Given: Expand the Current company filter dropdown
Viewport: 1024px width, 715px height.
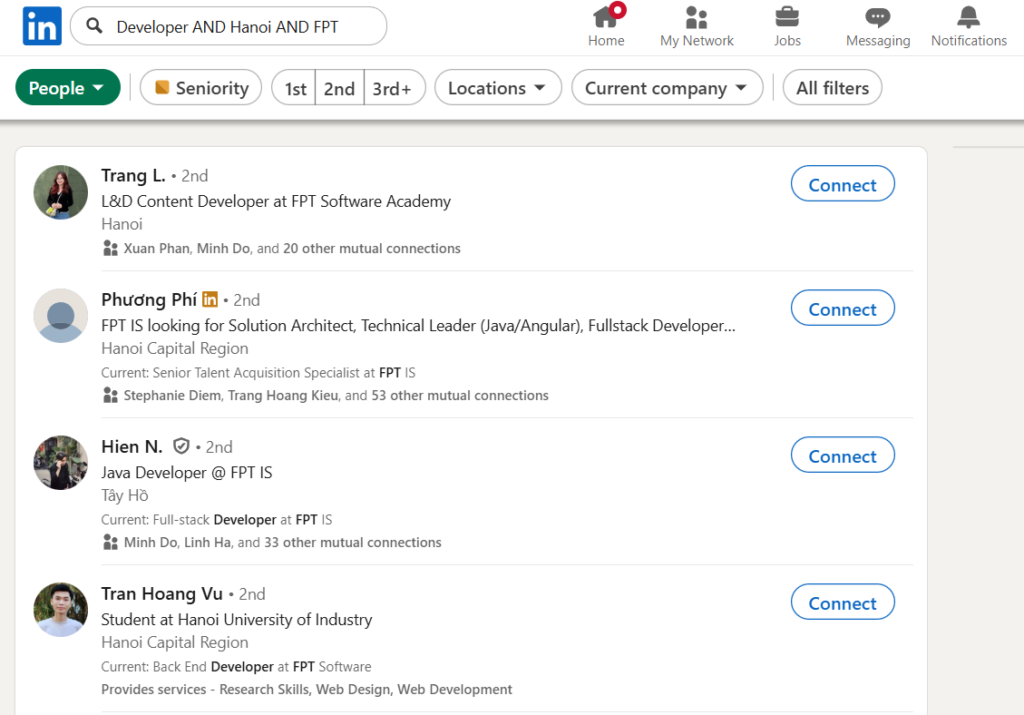Looking at the screenshot, I should (667, 87).
